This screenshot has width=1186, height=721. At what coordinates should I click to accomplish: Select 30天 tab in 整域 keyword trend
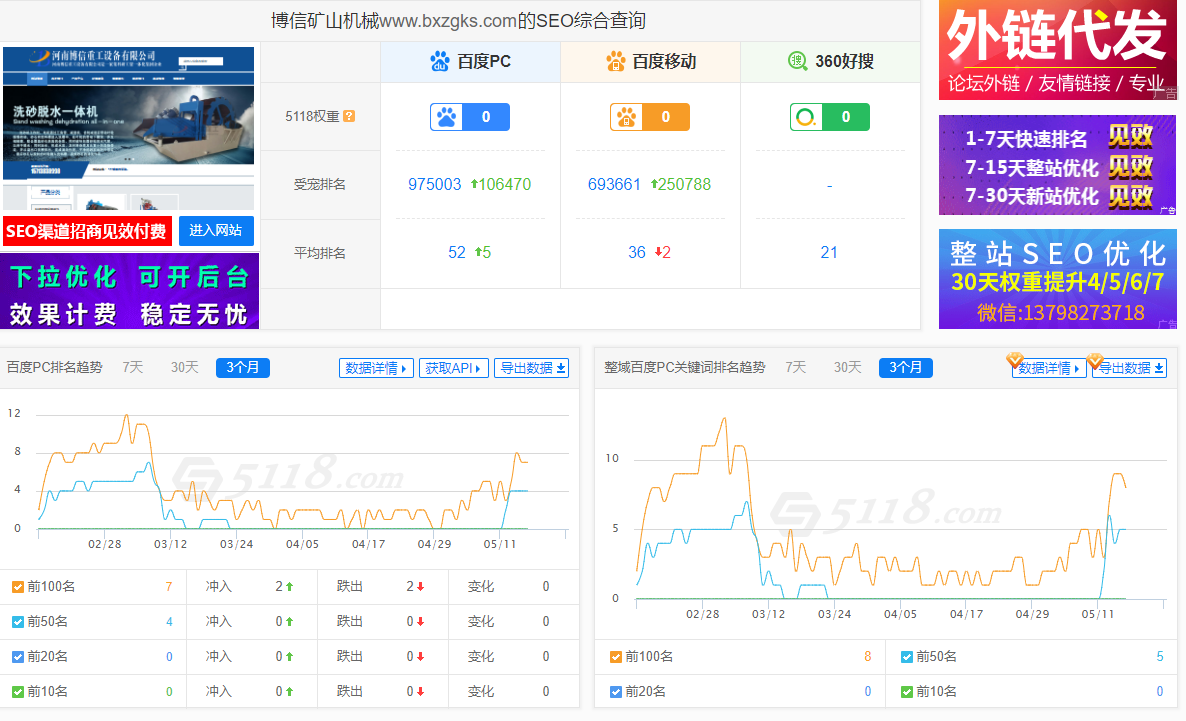click(847, 367)
